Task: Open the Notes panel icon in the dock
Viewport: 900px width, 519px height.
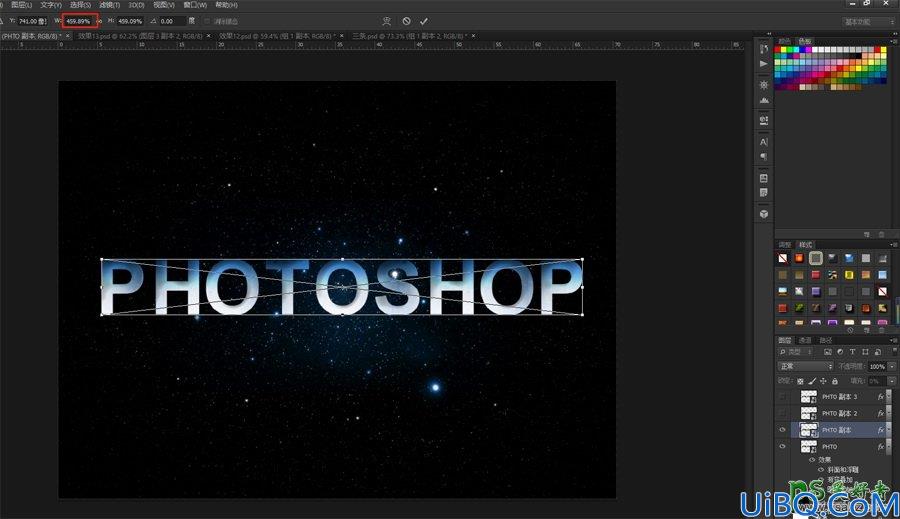Action: (763, 193)
